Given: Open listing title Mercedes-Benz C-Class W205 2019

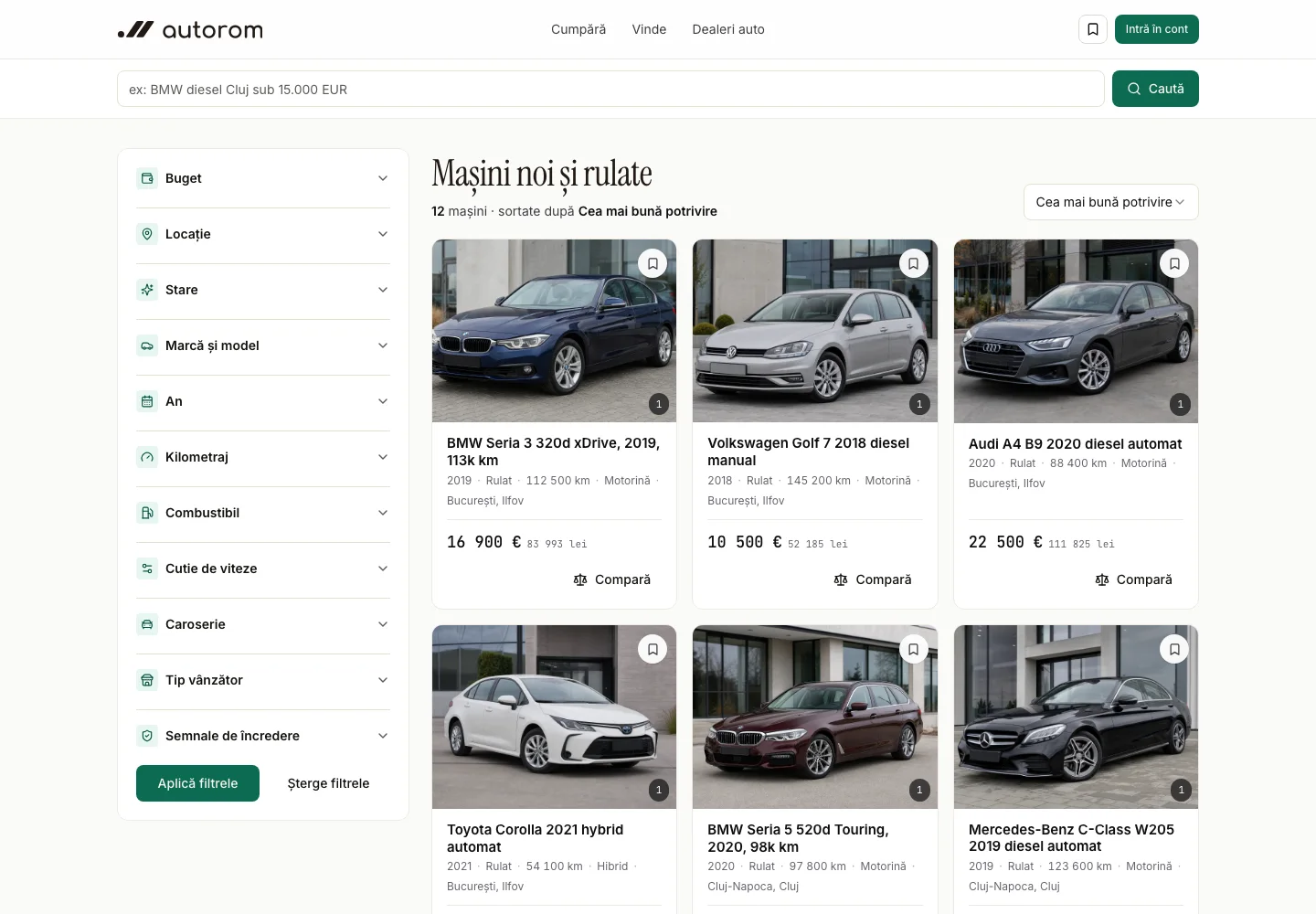Looking at the screenshot, I should click(x=1071, y=838).
